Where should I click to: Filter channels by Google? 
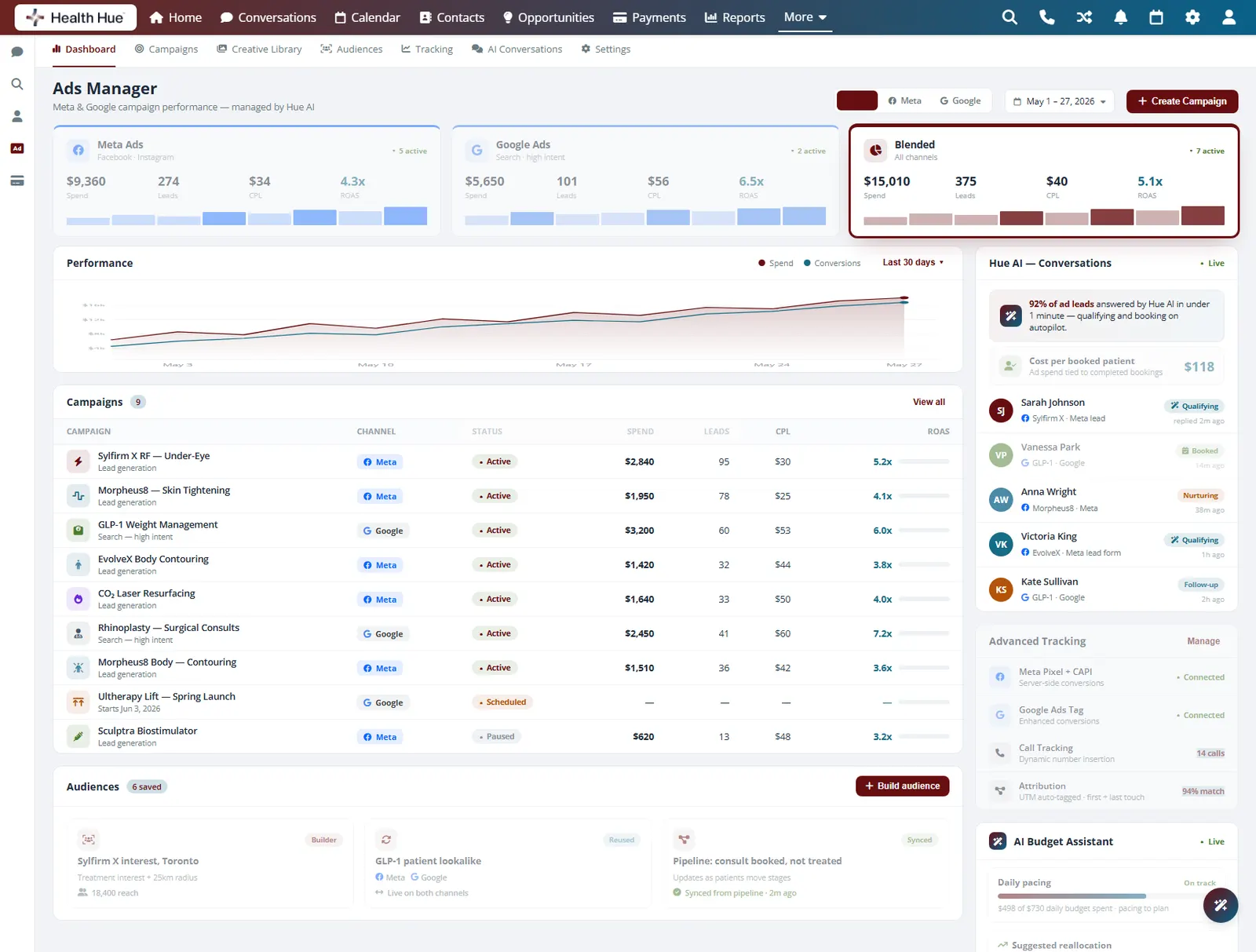(x=961, y=100)
